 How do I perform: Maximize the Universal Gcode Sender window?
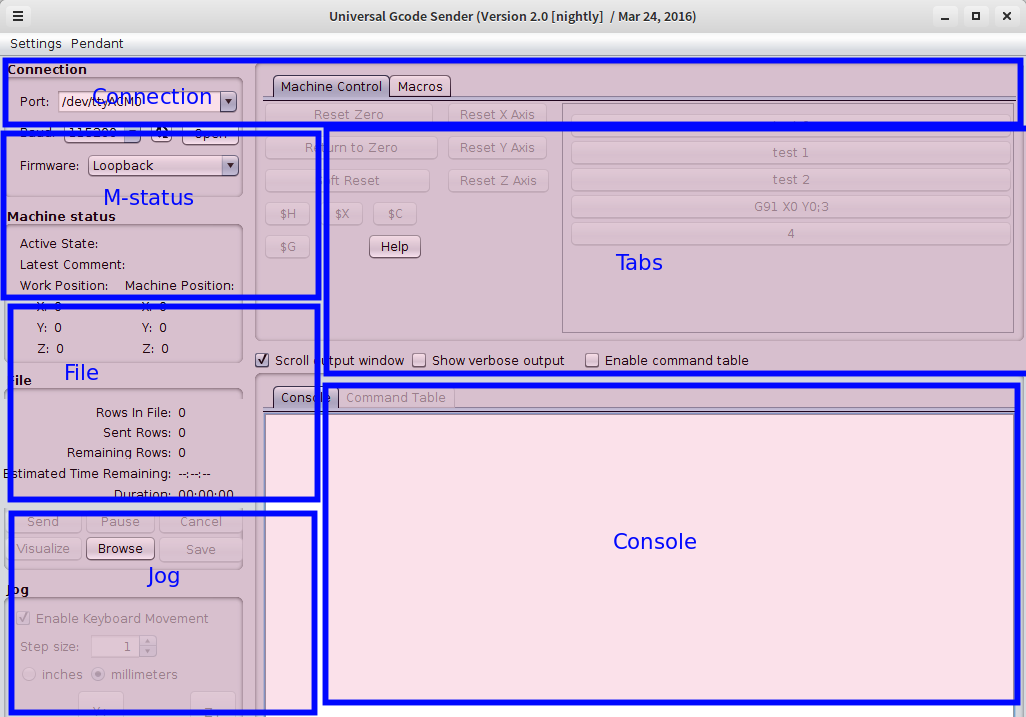[976, 16]
